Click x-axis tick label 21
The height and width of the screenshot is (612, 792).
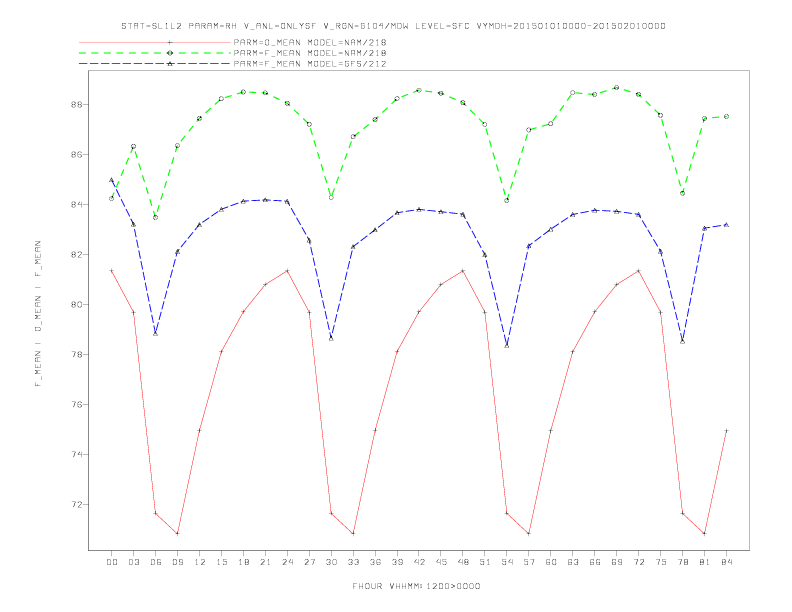(x=265, y=562)
